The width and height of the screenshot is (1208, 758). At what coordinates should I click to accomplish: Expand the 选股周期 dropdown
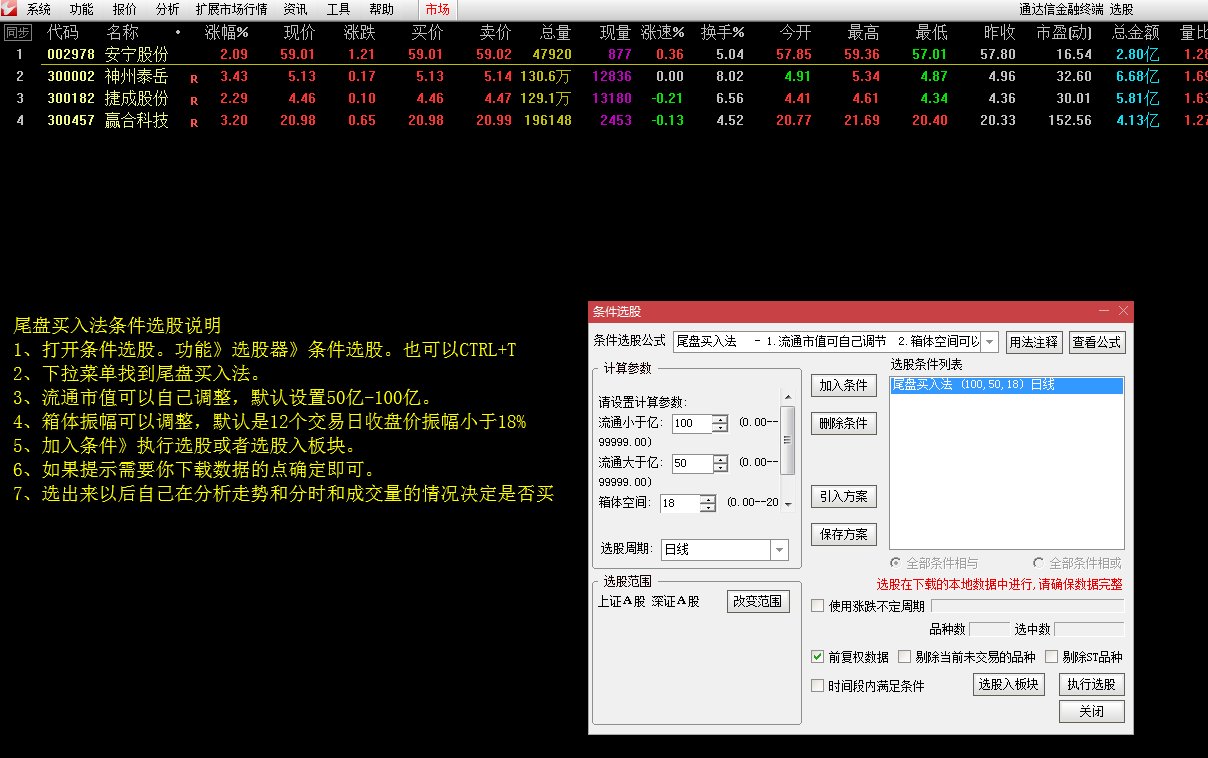tap(778, 550)
